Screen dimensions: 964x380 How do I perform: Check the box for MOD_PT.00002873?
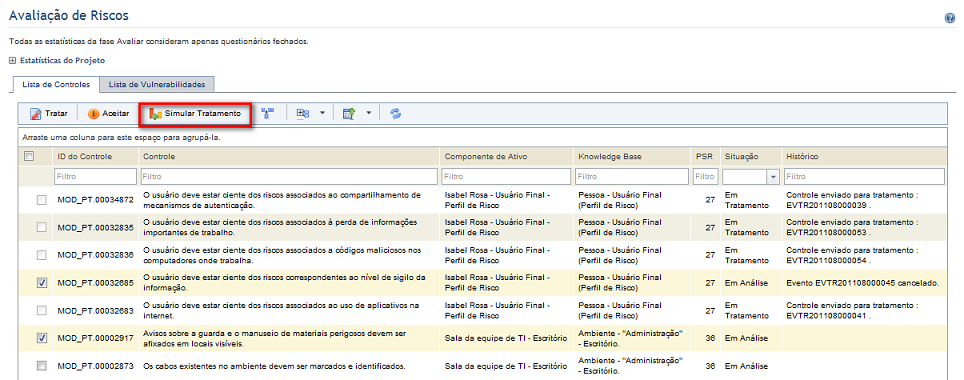41,366
